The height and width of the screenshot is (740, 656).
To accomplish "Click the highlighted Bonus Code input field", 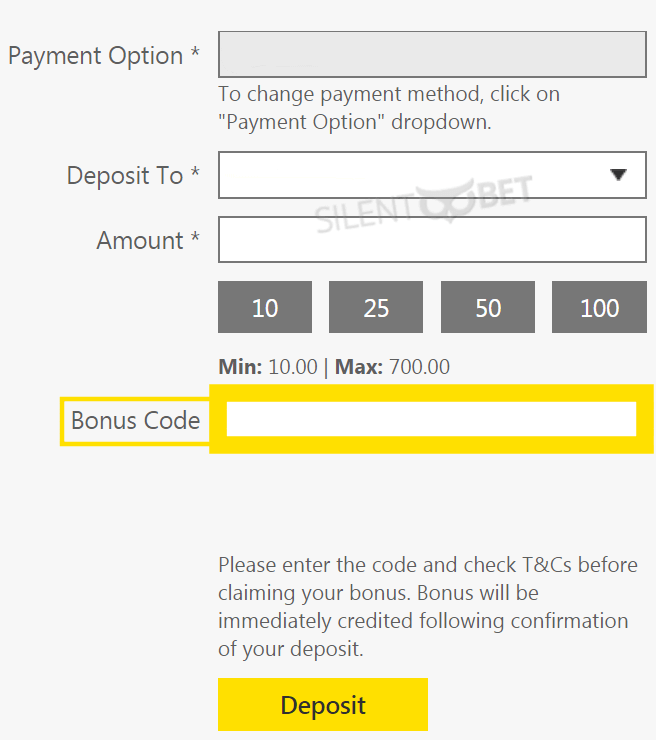I will [431, 419].
